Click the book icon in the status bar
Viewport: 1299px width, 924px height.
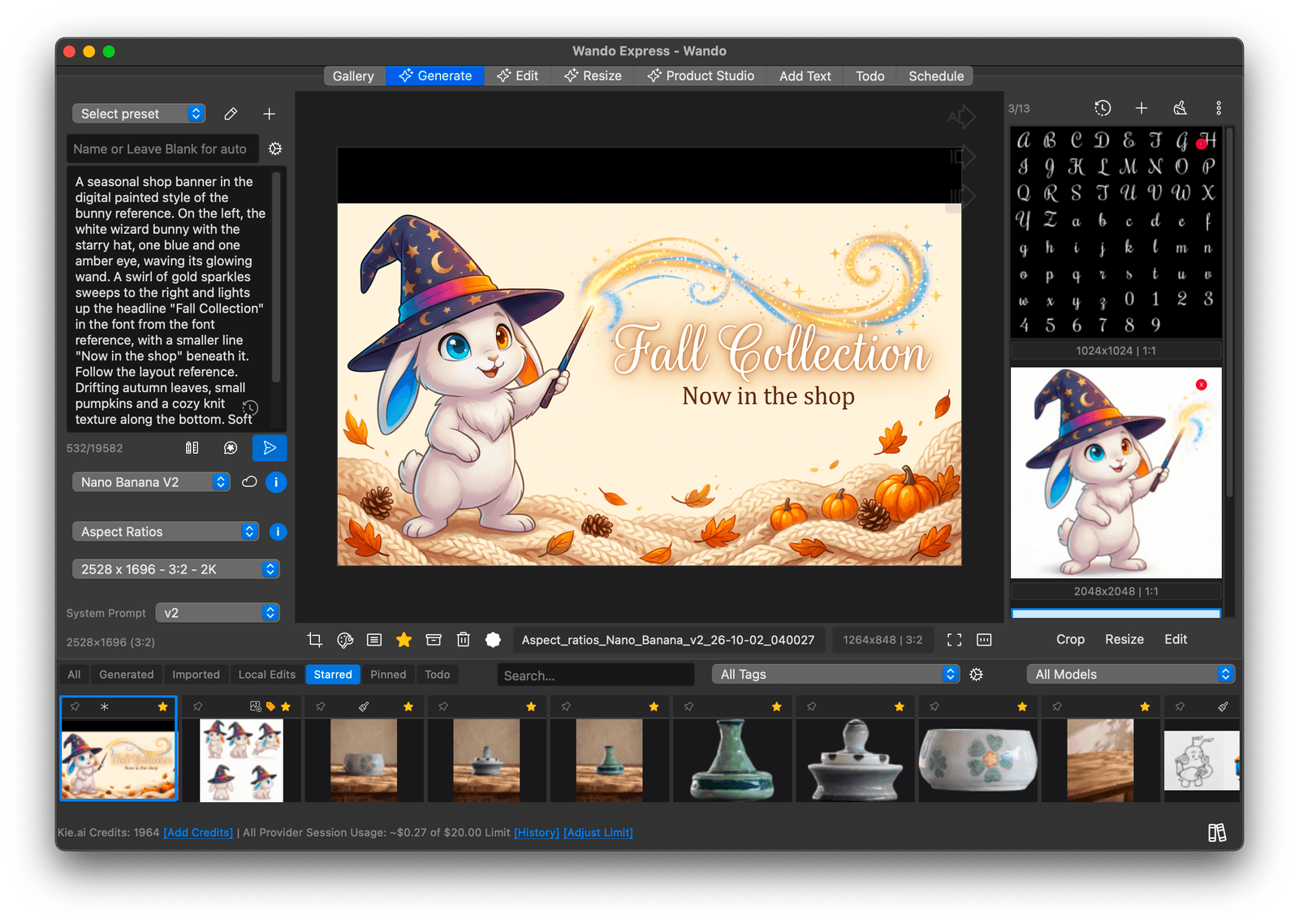1216,832
